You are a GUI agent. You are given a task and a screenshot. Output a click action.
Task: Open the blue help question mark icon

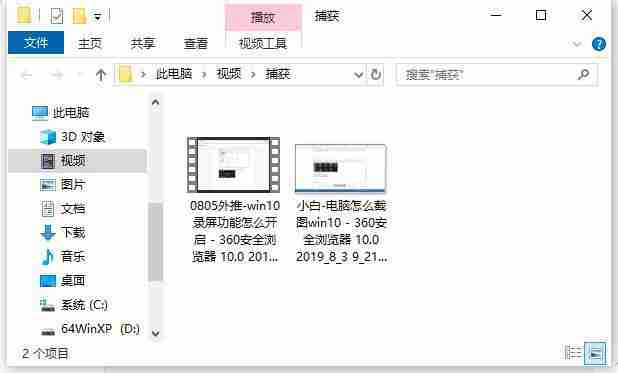[599, 44]
